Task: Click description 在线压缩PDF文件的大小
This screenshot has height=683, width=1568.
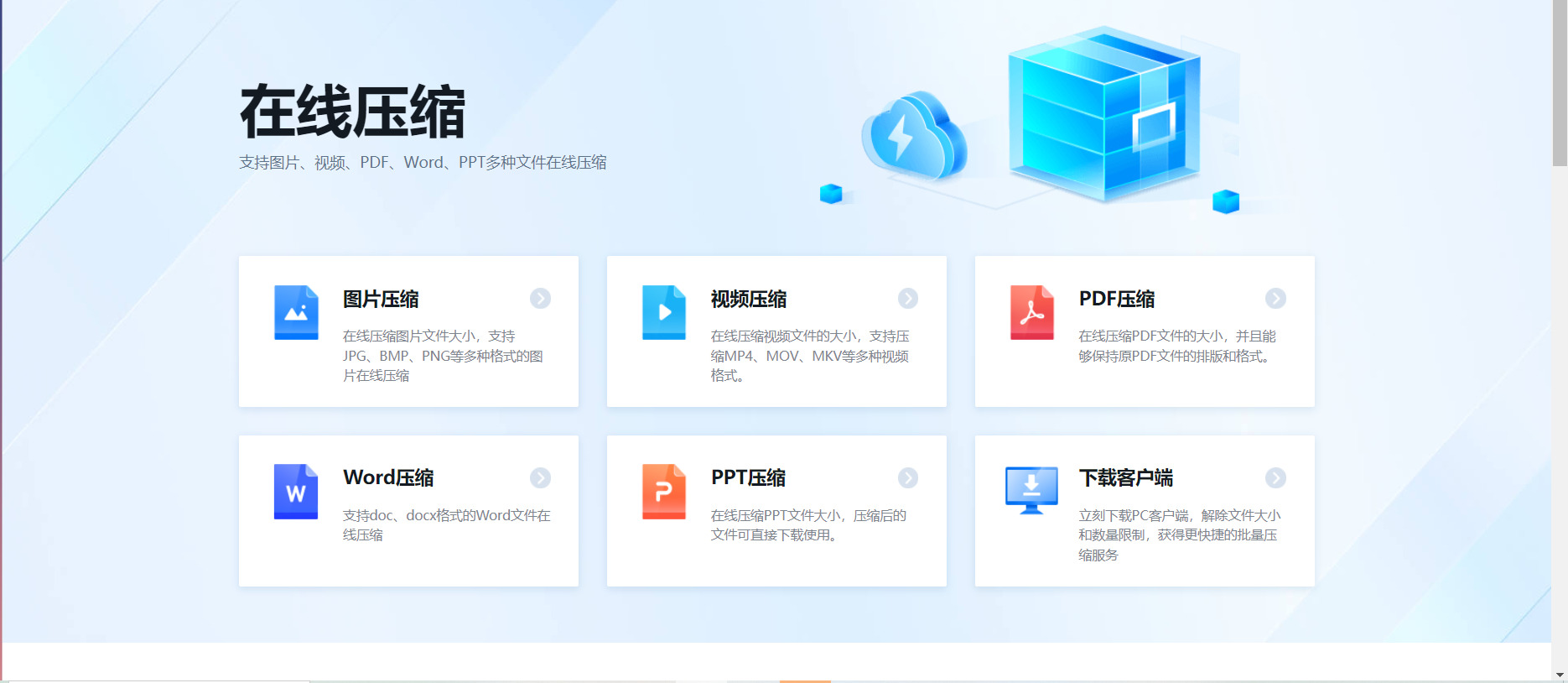Action: pos(1177,346)
